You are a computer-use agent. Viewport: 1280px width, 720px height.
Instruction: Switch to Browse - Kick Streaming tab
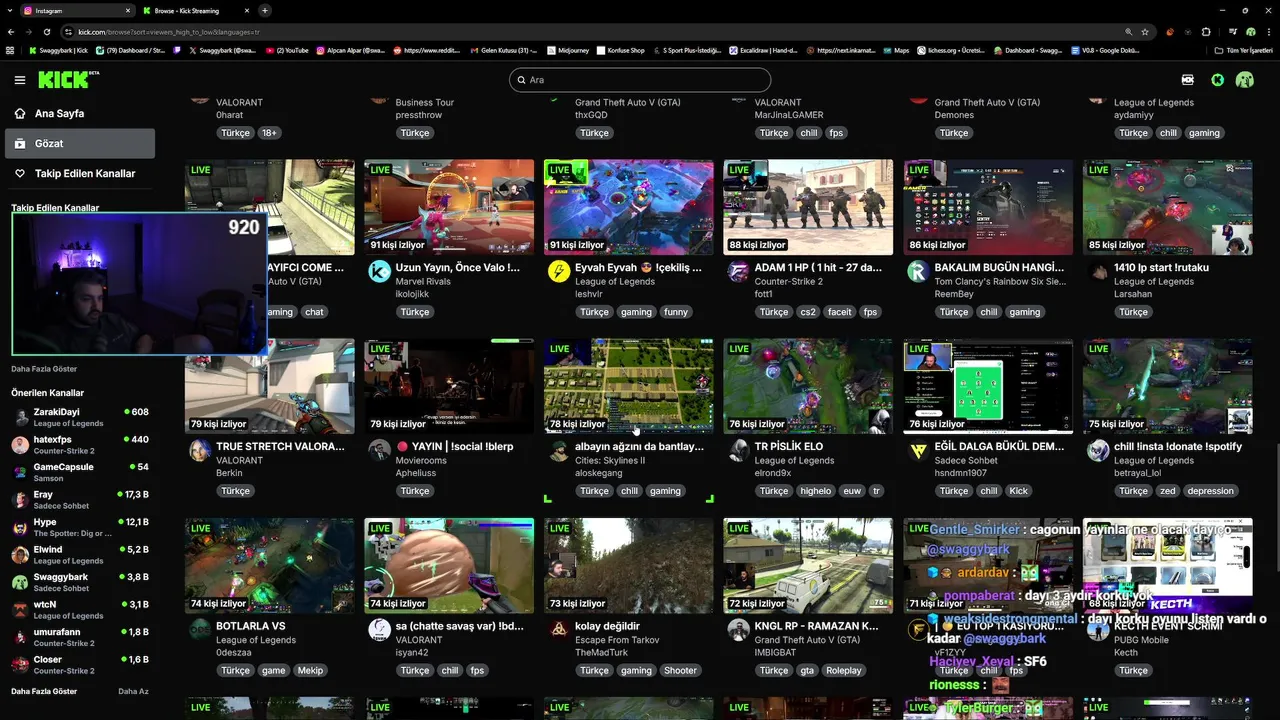click(x=195, y=11)
